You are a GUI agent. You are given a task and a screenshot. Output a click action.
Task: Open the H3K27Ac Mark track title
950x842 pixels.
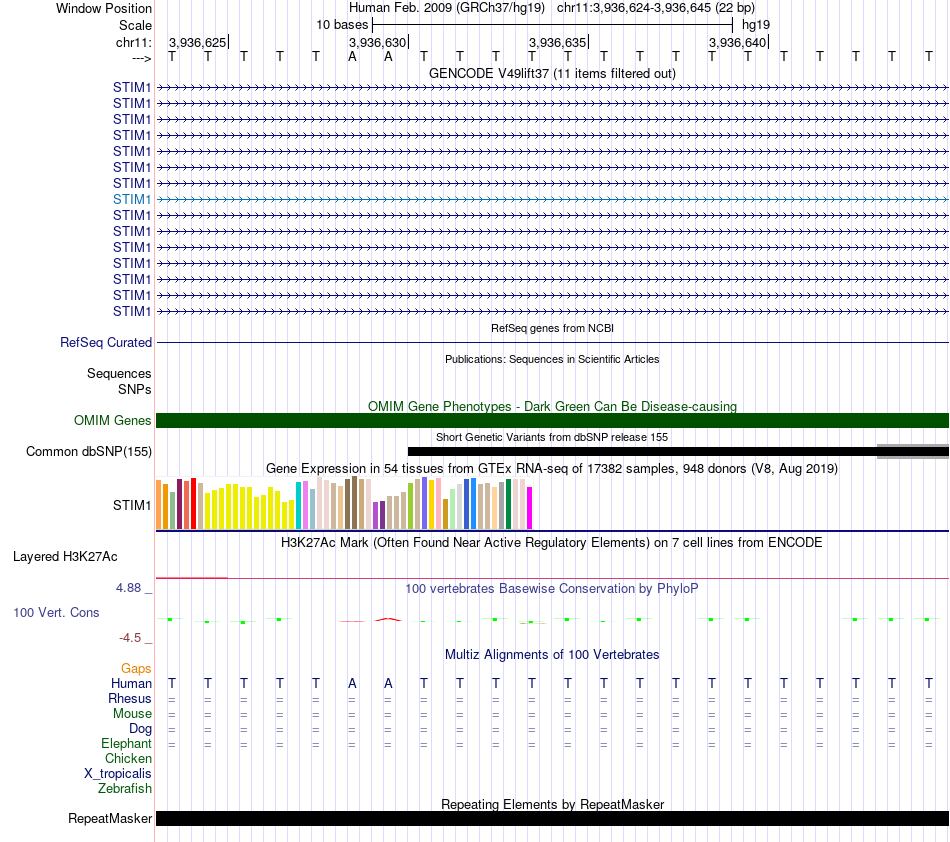coord(552,542)
